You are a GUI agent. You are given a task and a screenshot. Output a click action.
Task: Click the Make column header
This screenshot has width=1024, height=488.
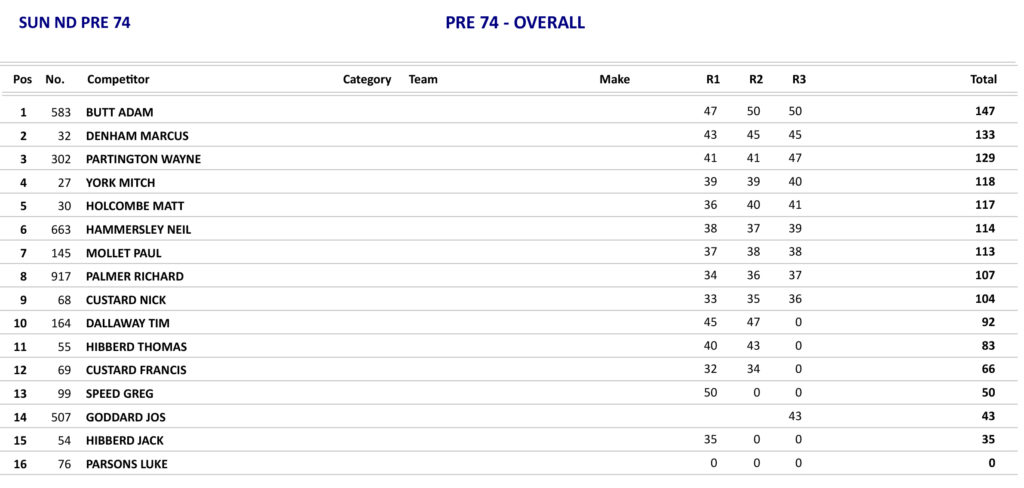614,79
